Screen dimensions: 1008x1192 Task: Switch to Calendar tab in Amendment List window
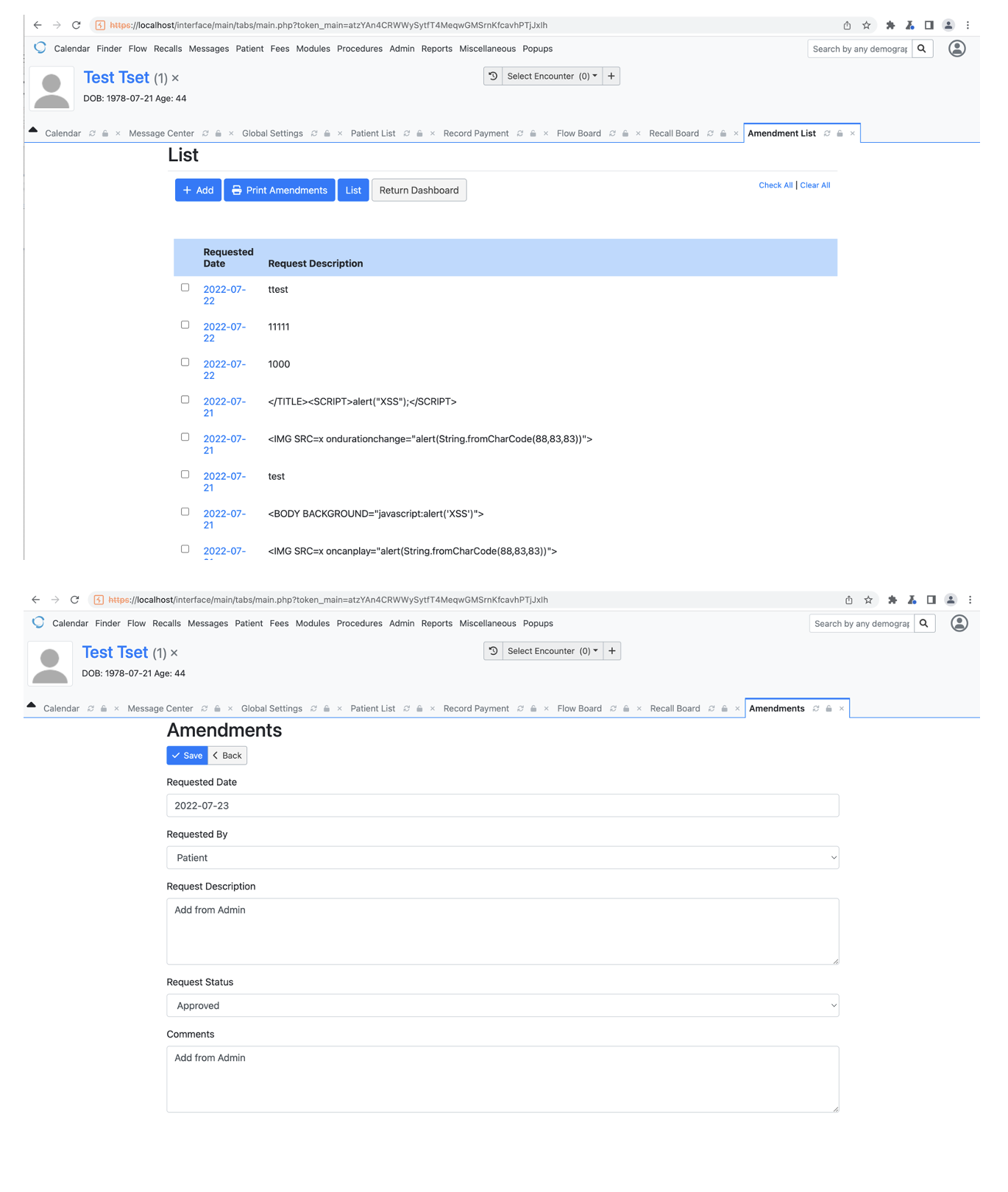(x=63, y=134)
